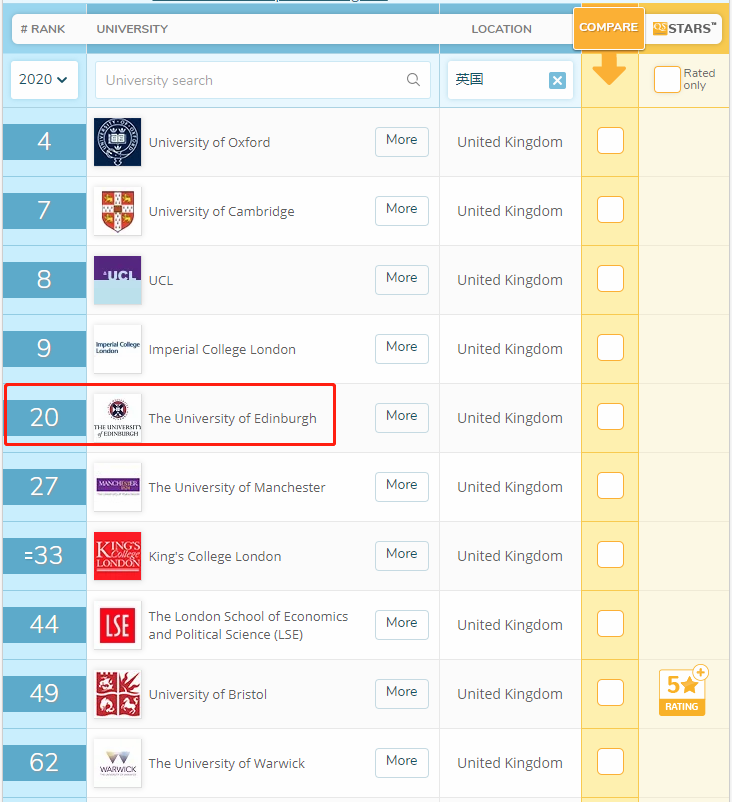Tick compare checkbox for King's College London
This screenshot has height=802, width=732.
point(610,555)
